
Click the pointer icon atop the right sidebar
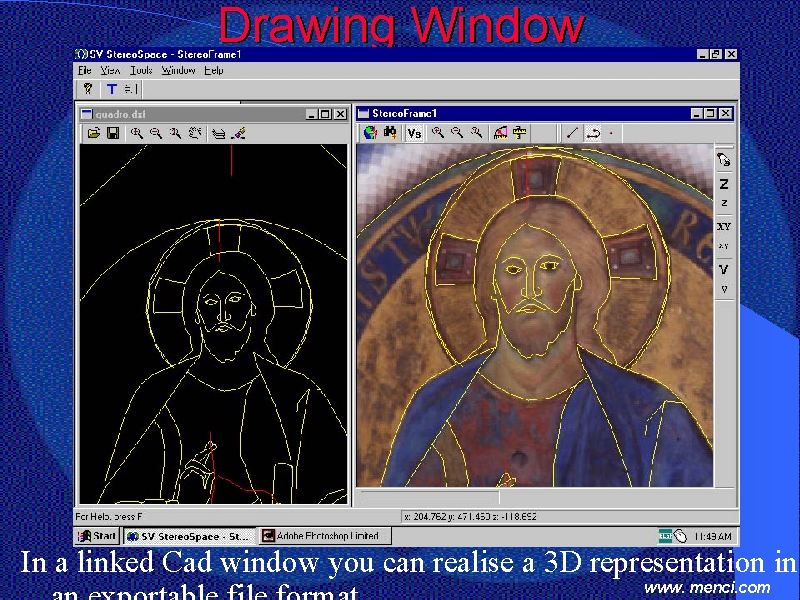click(723, 160)
